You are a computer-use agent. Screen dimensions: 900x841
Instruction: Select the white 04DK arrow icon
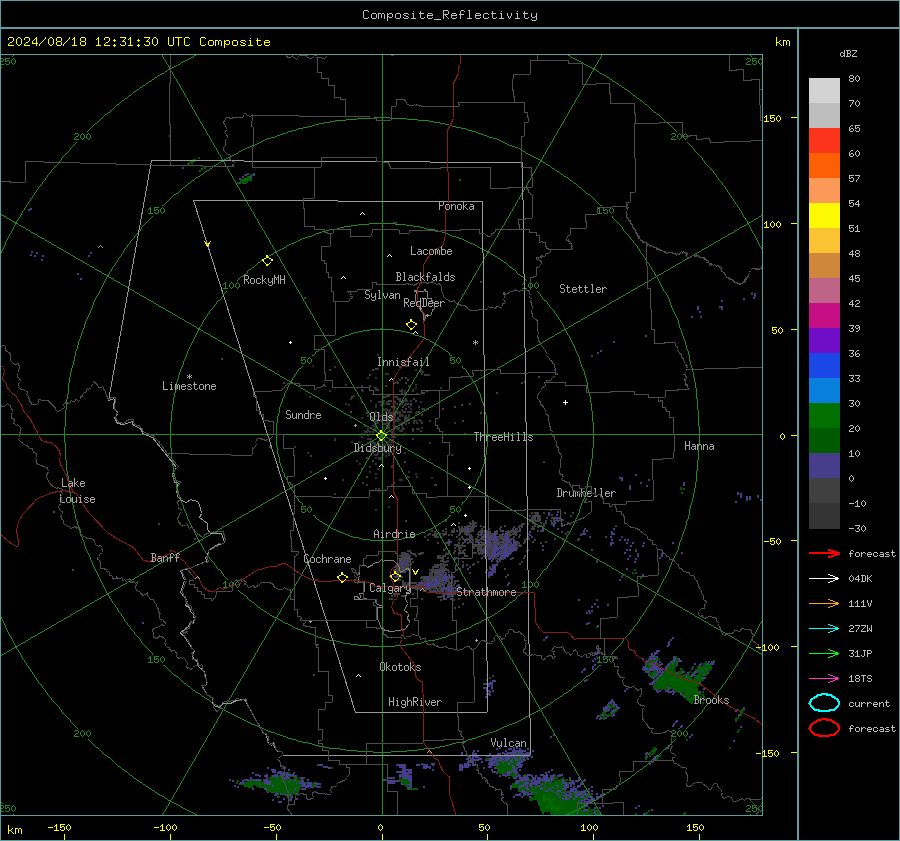824,579
